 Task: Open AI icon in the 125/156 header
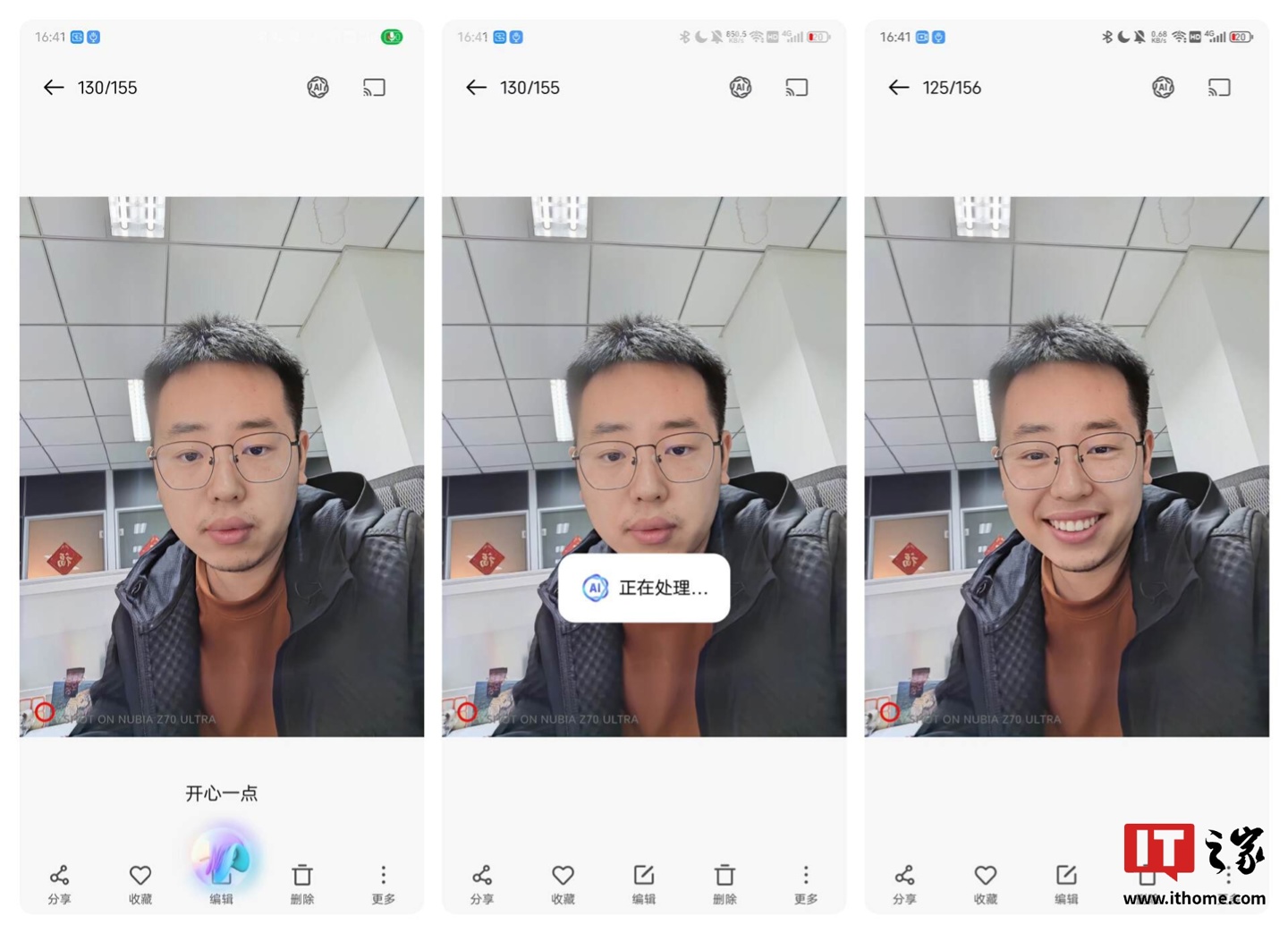pos(1162,88)
